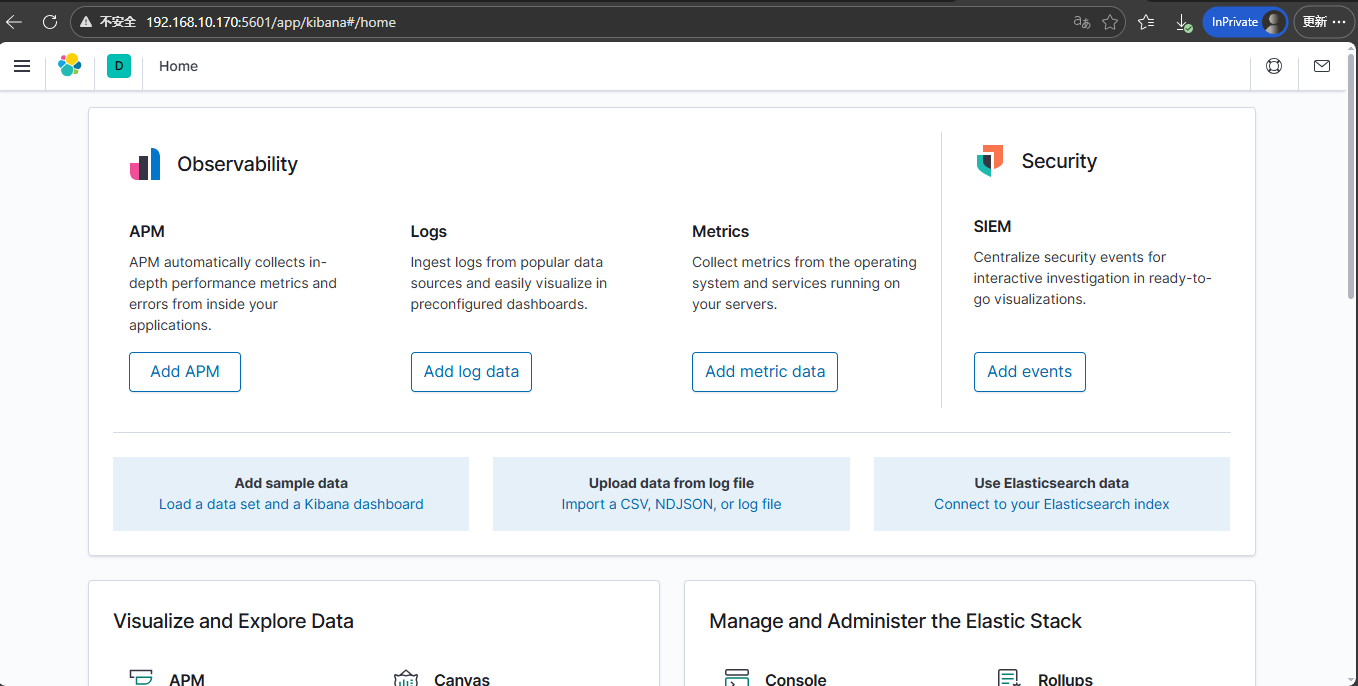
Task: Click the Security shield logo
Action: tap(990, 161)
